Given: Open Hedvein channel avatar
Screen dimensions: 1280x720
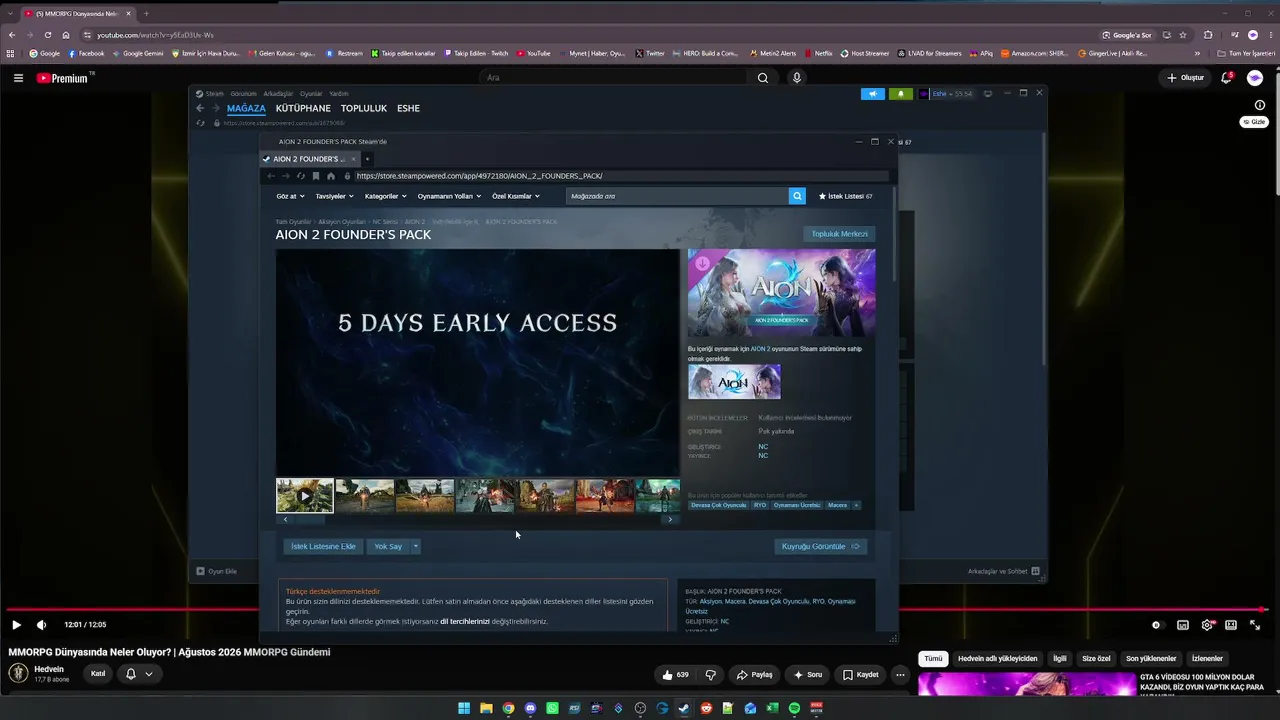Looking at the screenshot, I should [x=18, y=674].
